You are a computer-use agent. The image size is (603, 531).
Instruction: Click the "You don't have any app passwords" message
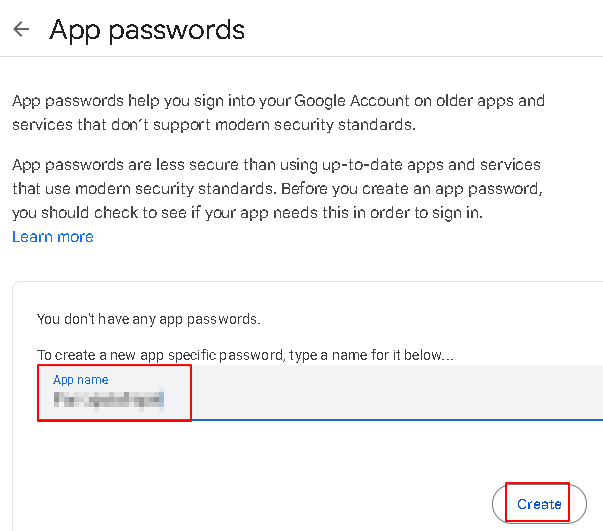[148, 320]
